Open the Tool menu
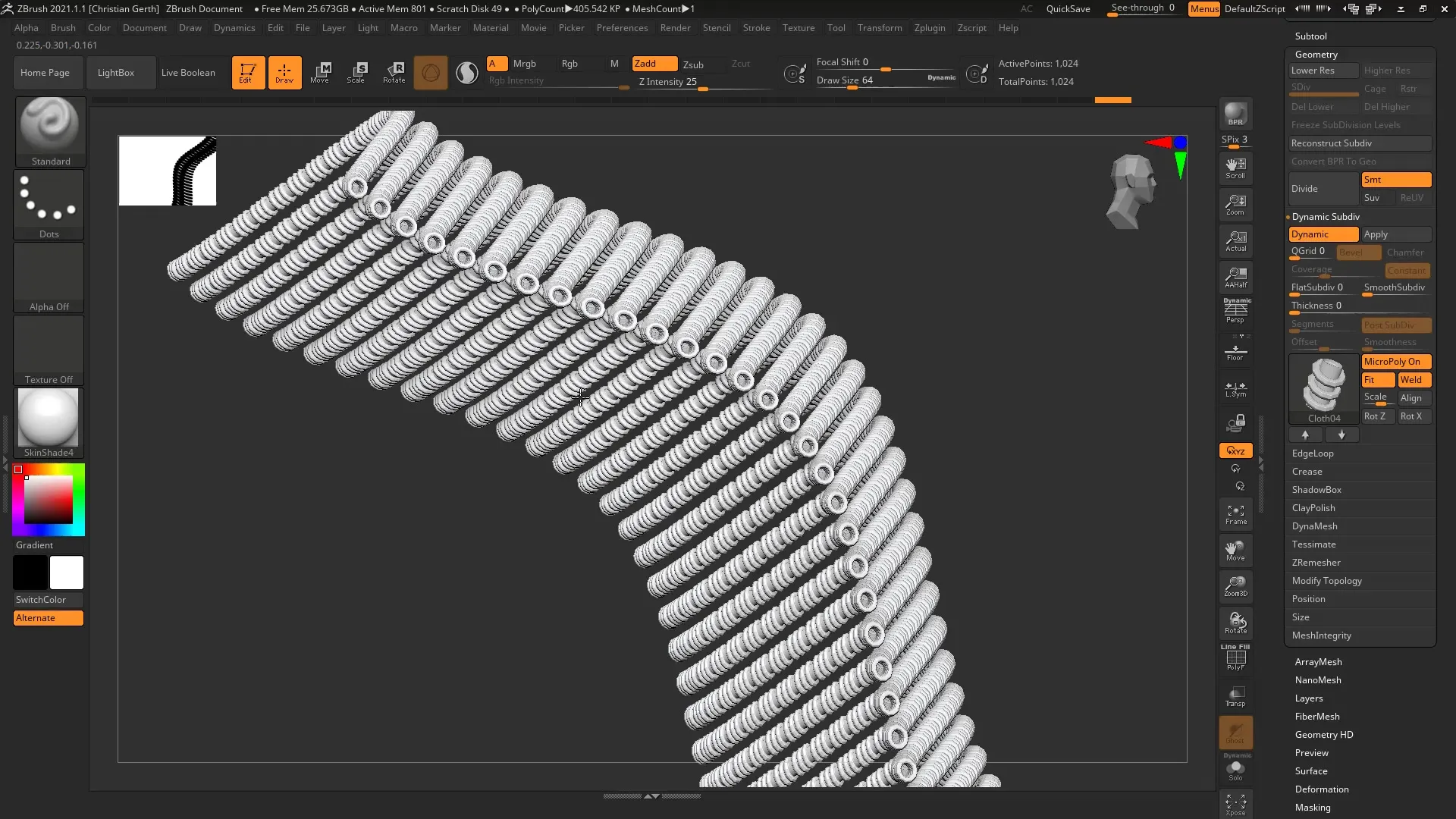The image size is (1456, 819). (x=836, y=28)
